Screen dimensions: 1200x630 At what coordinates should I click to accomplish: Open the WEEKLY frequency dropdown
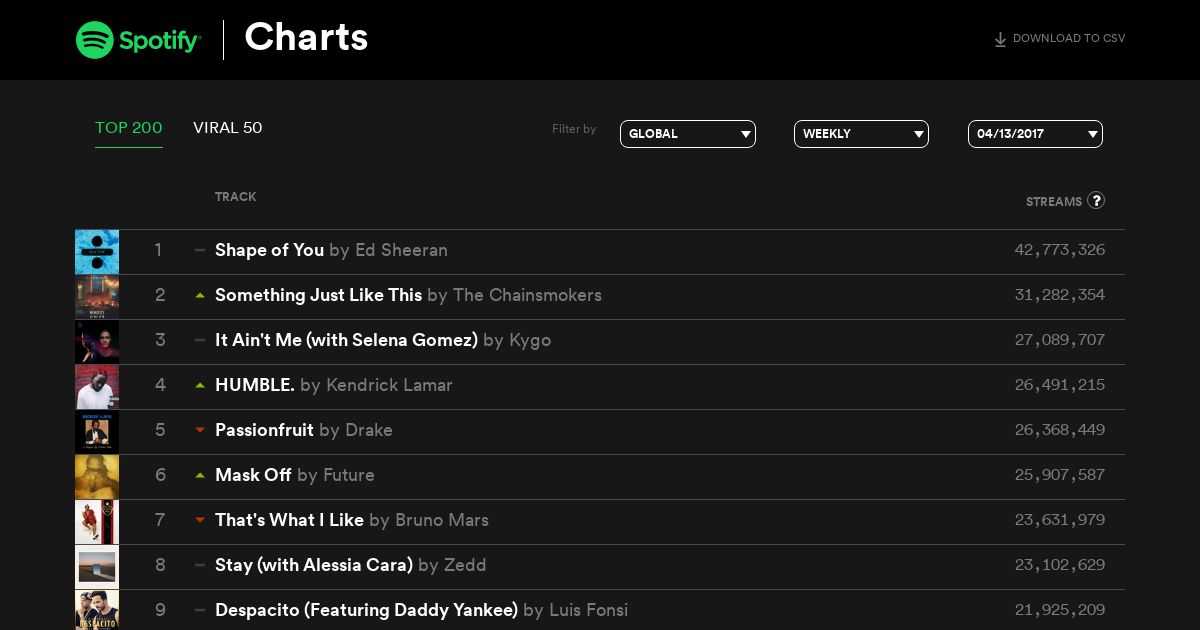[x=861, y=134]
